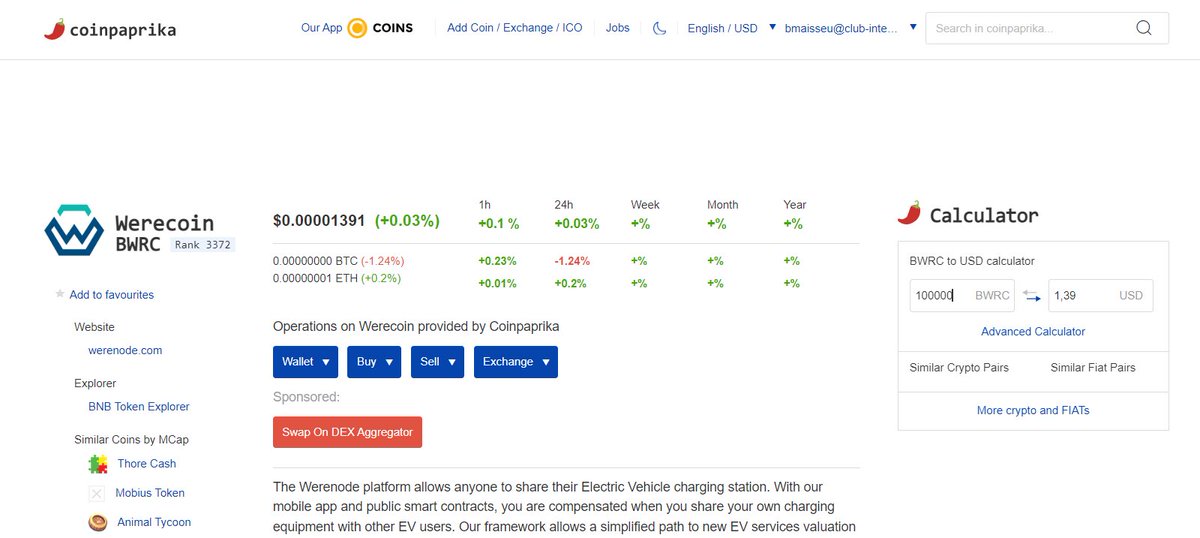Click the 0.00000000 BTC price row

click(339, 261)
